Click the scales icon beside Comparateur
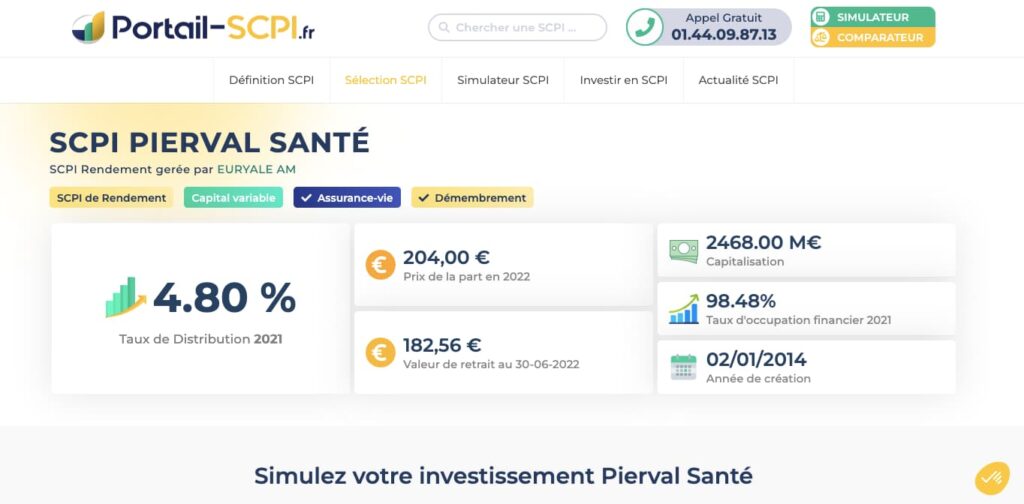The width and height of the screenshot is (1024, 504). pyautogui.click(x=821, y=37)
